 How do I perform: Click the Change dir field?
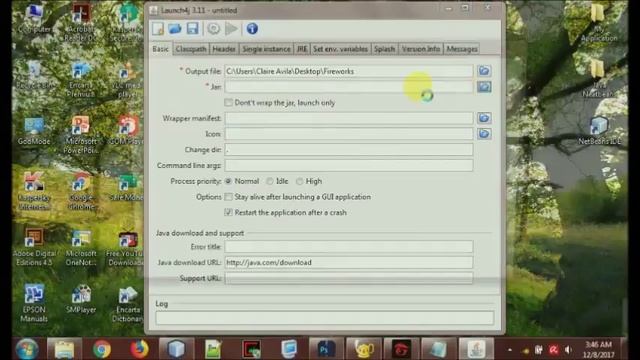(x=349, y=149)
